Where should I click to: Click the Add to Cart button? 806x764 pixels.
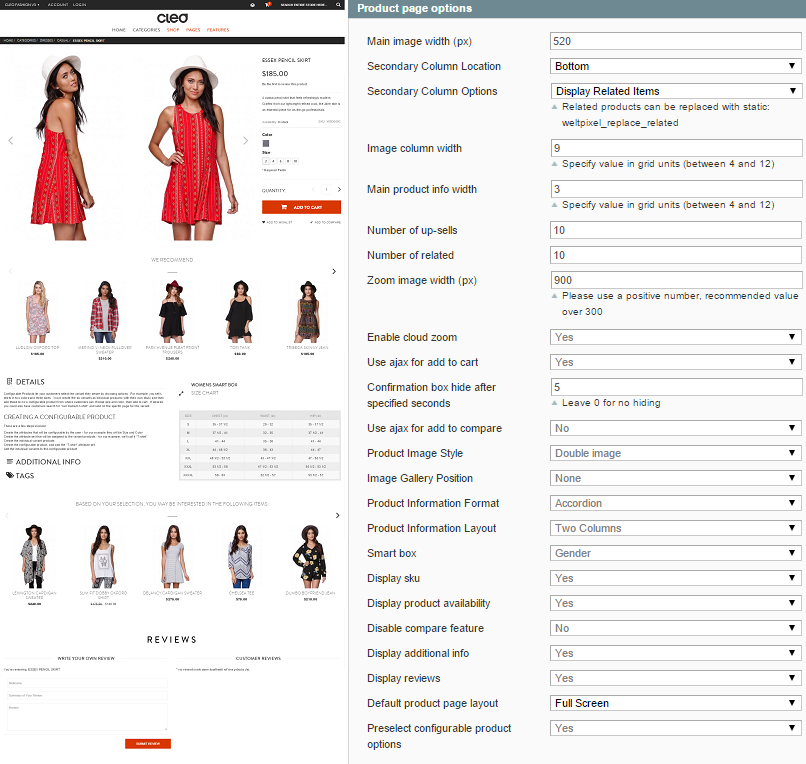coord(301,207)
